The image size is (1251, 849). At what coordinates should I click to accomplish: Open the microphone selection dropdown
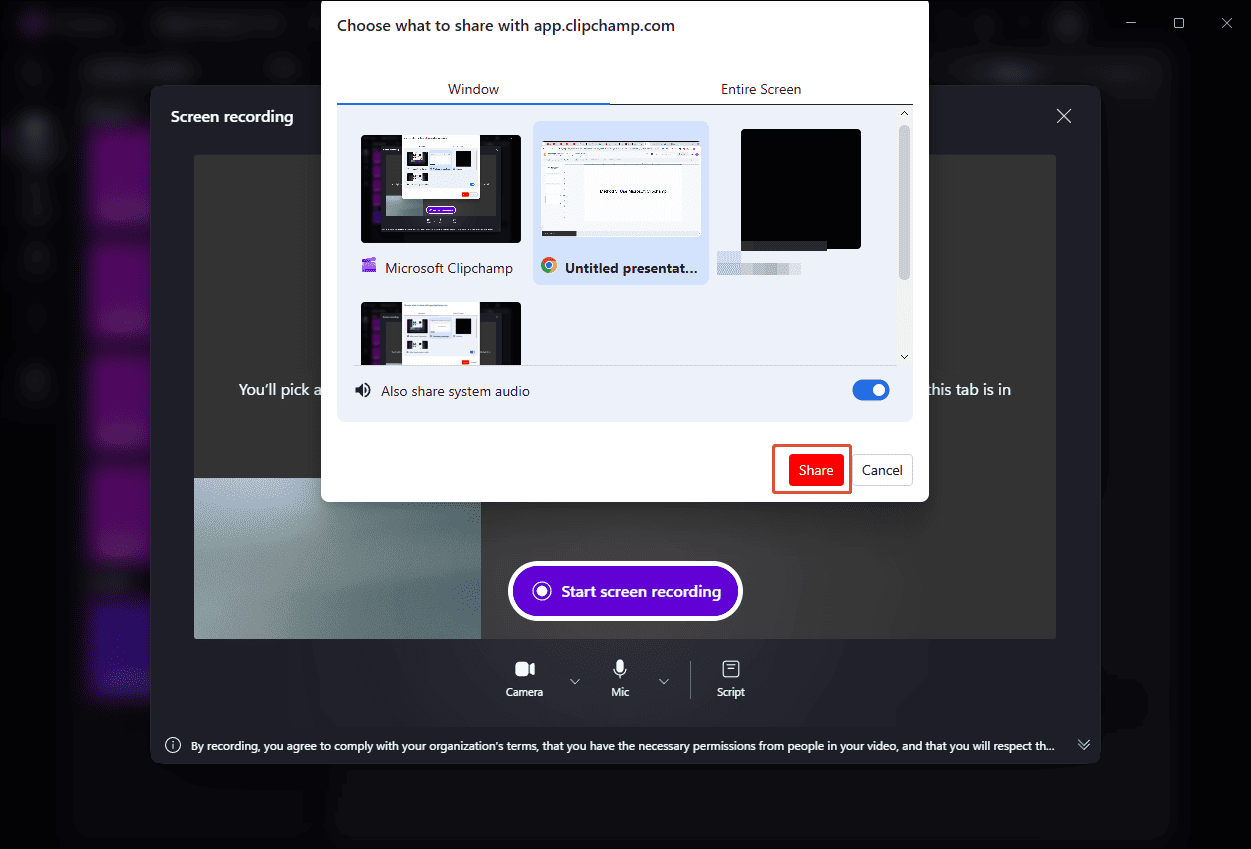click(x=663, y=679)
